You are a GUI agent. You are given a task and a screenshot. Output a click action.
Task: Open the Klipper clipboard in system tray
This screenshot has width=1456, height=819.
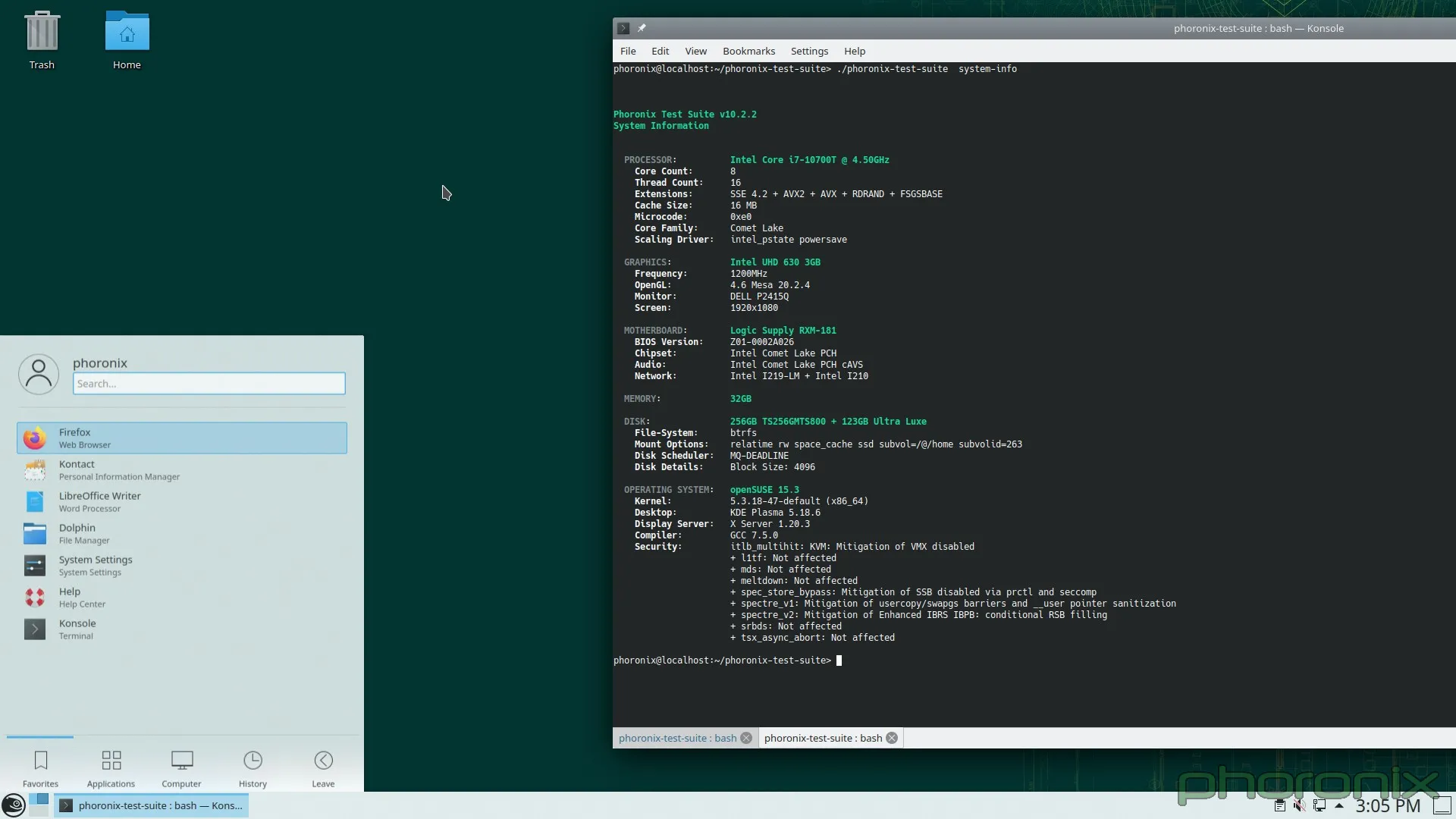click(x=1280, y=805)
